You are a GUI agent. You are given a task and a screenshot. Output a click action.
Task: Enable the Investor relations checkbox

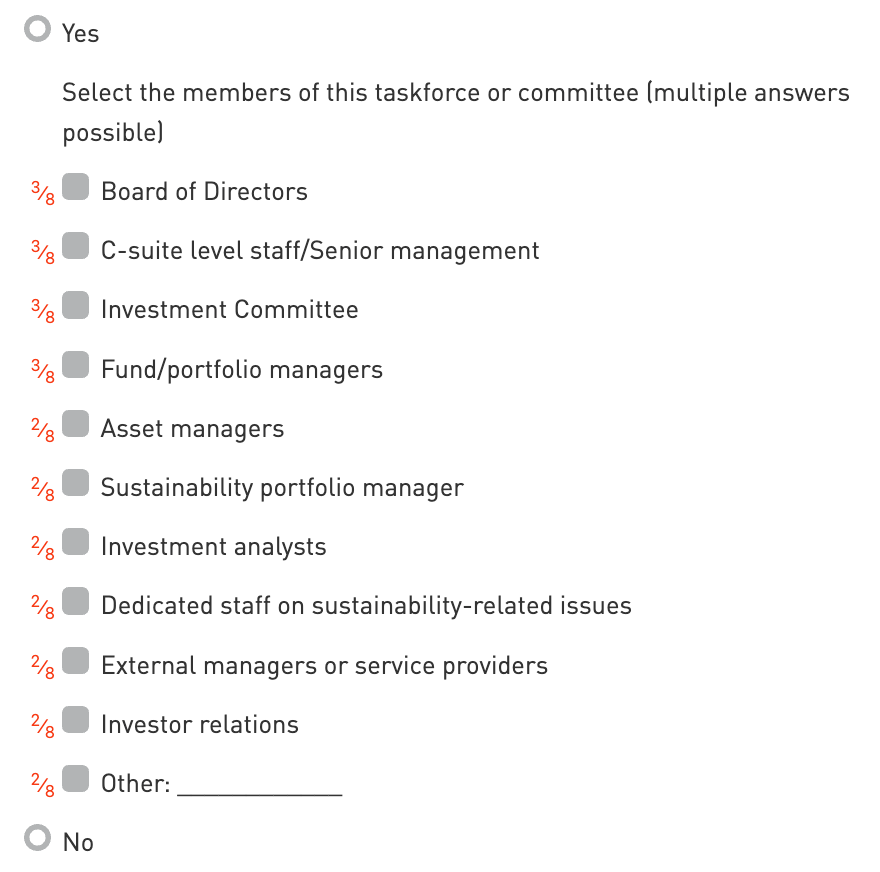pyautogui.click(x=76, y=721)
